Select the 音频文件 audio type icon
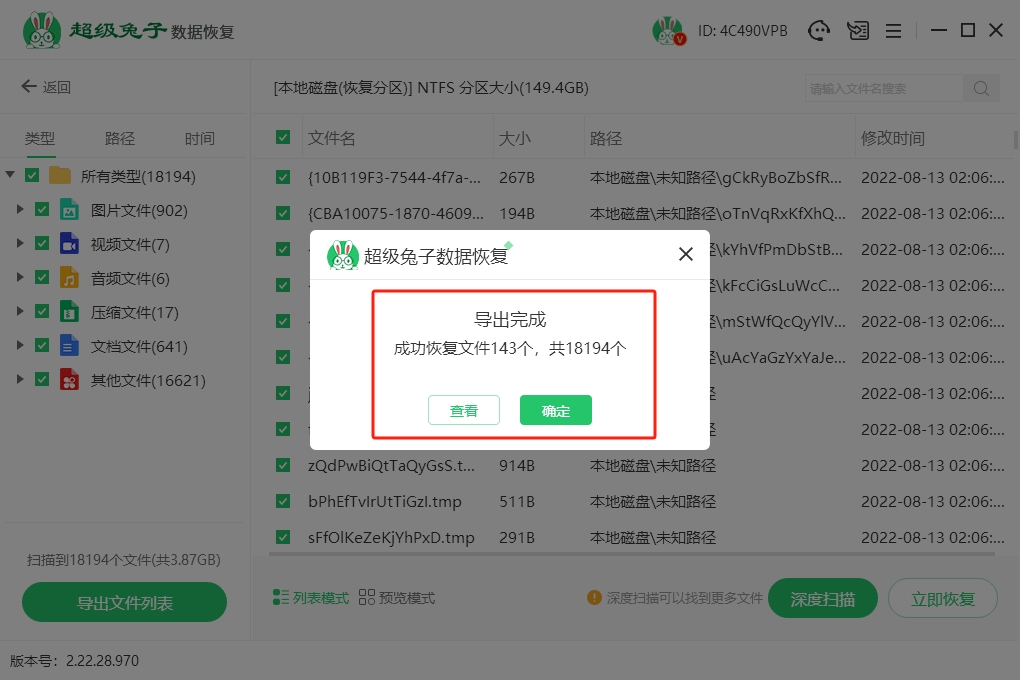 pos(69,278)
